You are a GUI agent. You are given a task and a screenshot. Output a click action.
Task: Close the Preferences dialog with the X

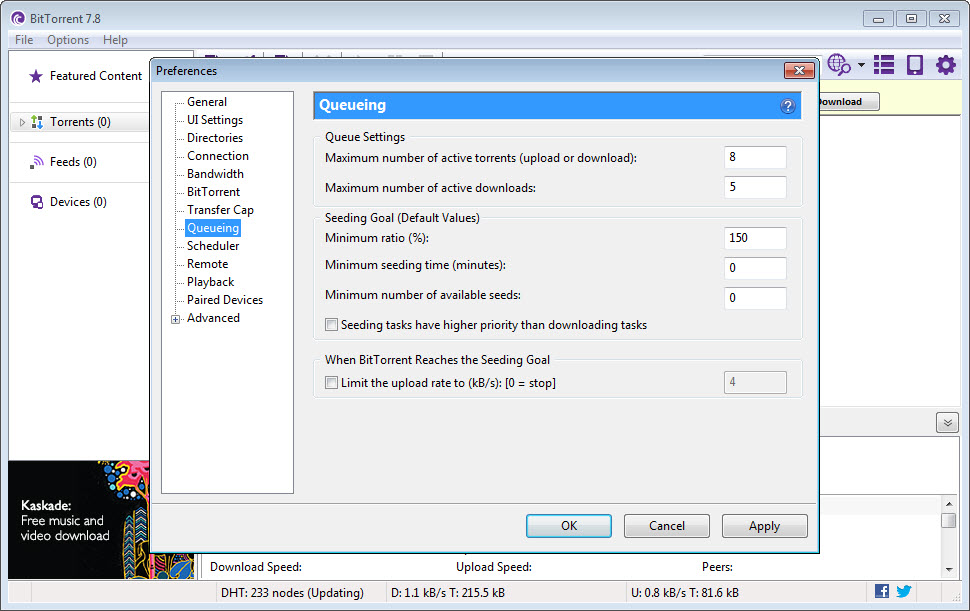click(799, 70)
